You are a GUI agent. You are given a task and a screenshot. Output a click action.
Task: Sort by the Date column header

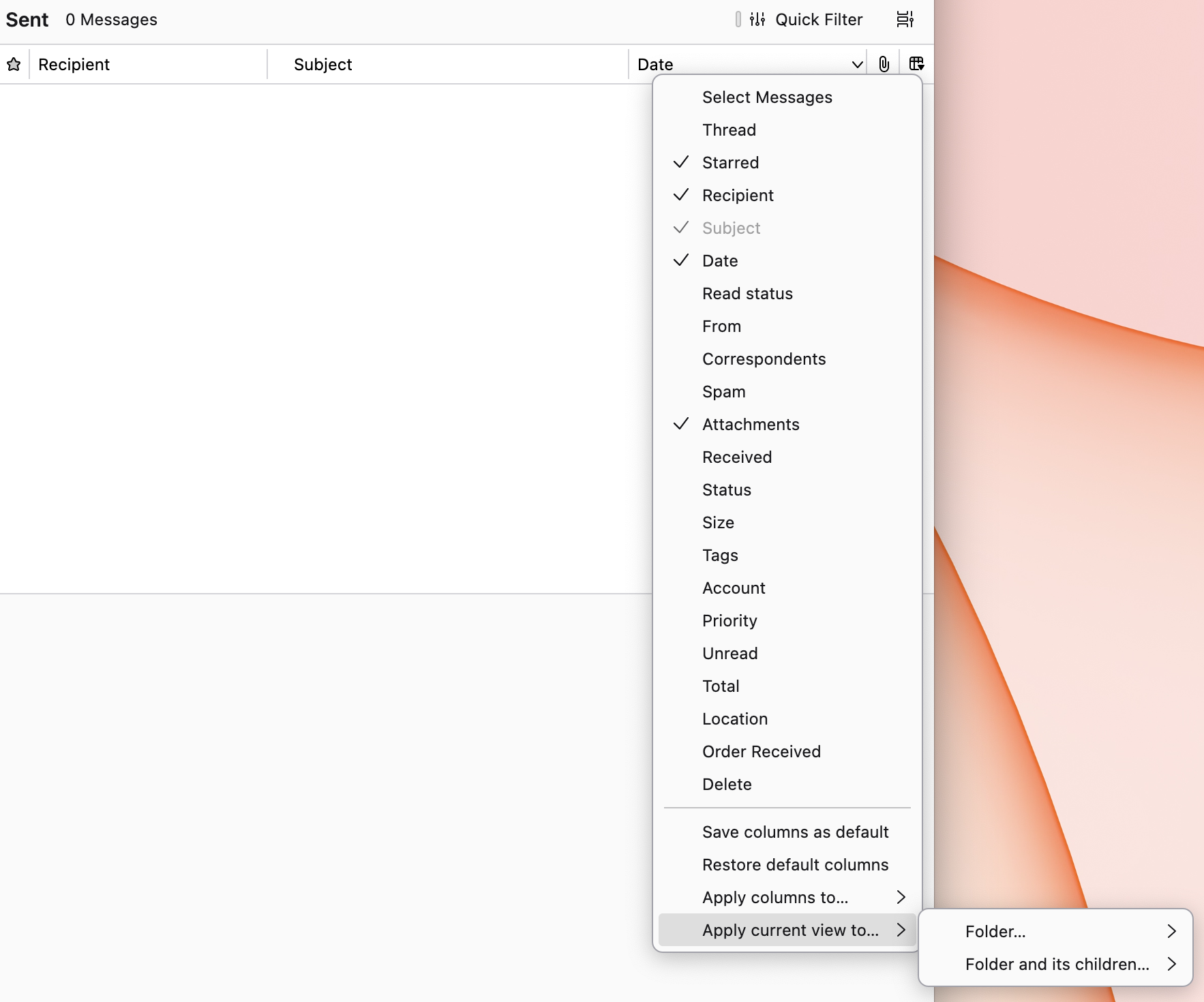pyautogui.click(x=747, y=64)
